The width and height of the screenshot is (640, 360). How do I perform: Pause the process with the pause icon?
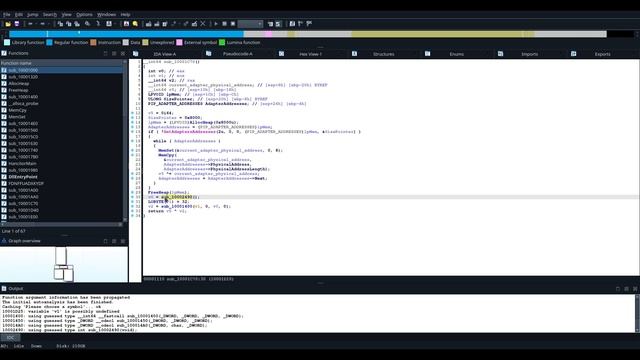(x=224, y=24)
